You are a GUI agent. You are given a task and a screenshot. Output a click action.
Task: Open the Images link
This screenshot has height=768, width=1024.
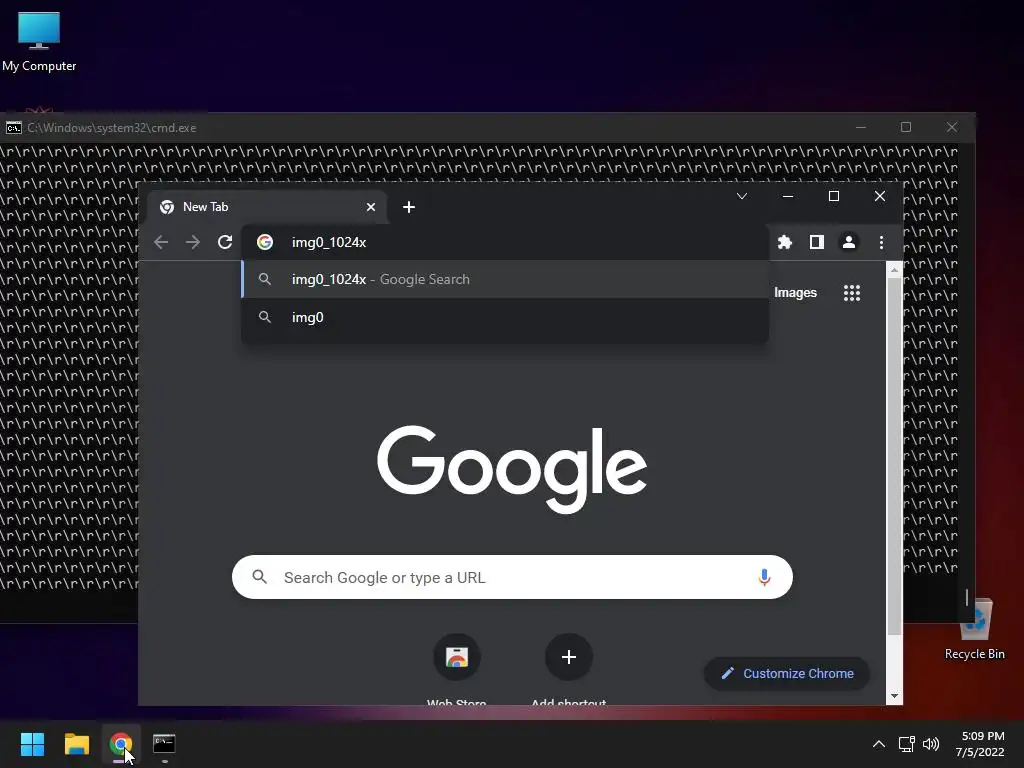point(795,293)
